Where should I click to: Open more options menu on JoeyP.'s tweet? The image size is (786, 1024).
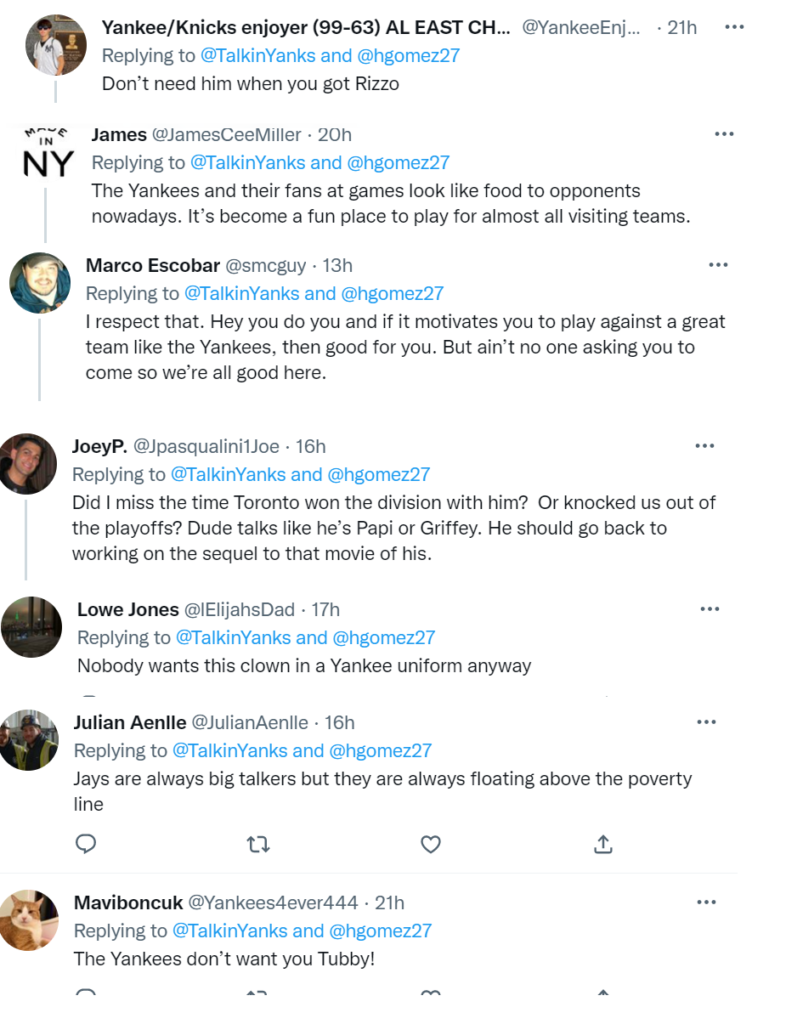click(x=705, y=446)
